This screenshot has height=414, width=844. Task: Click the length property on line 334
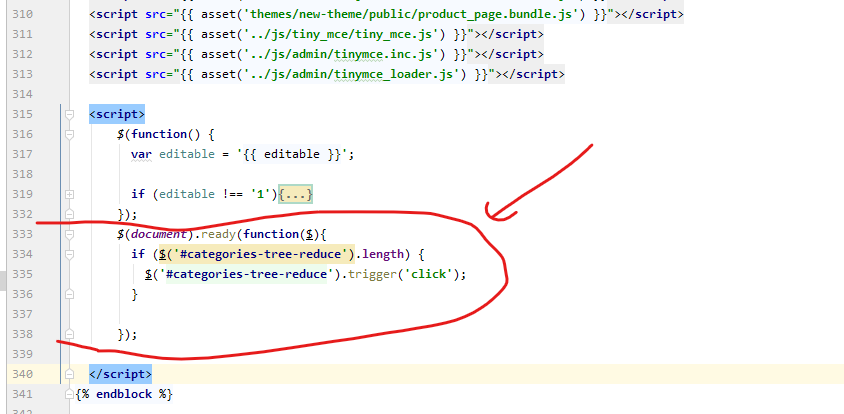pos(382,254)
